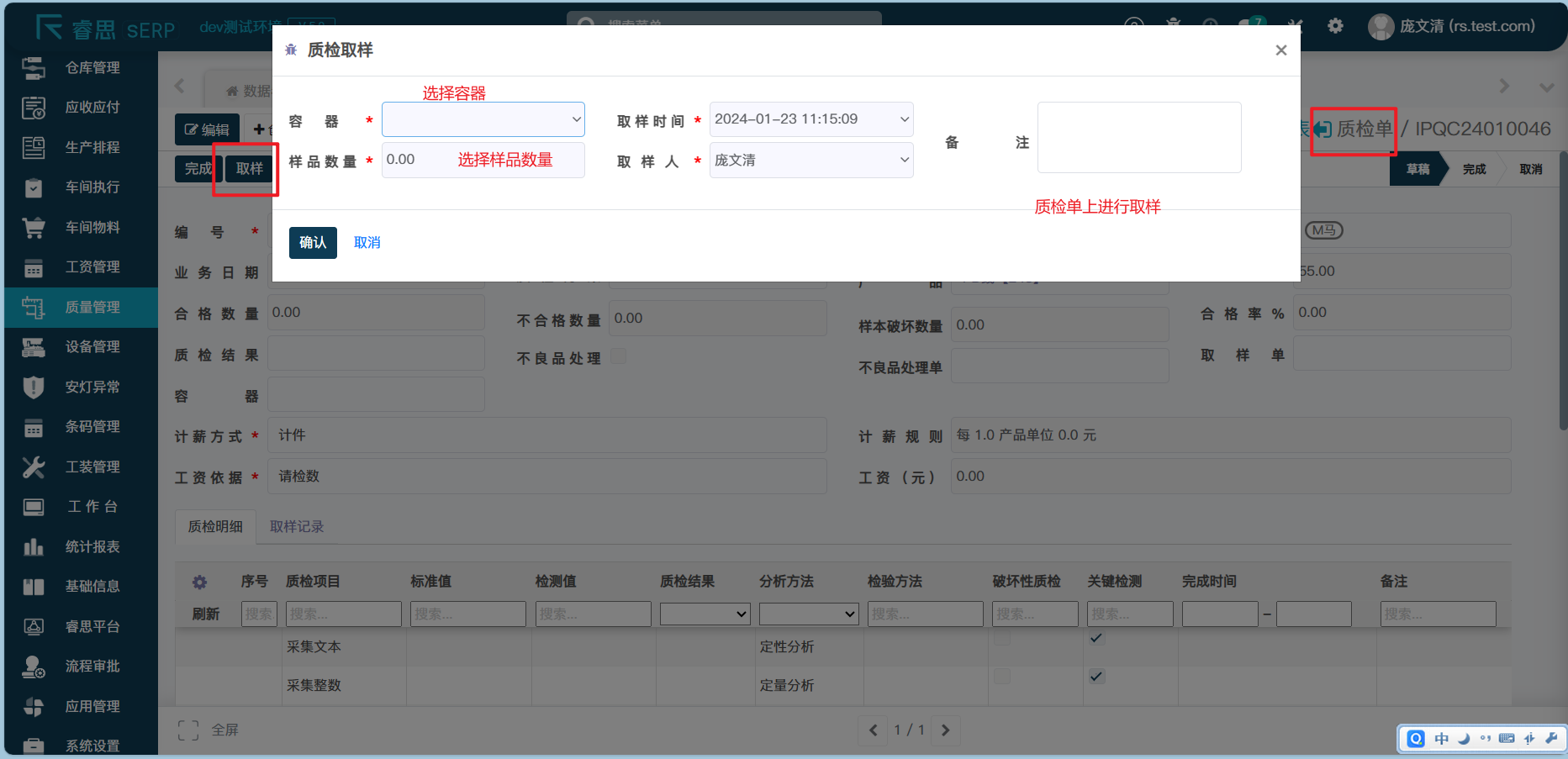Open the 取样人 dropdown
1568x759 pixels.
pyautogui.click(x=810, y=161)
